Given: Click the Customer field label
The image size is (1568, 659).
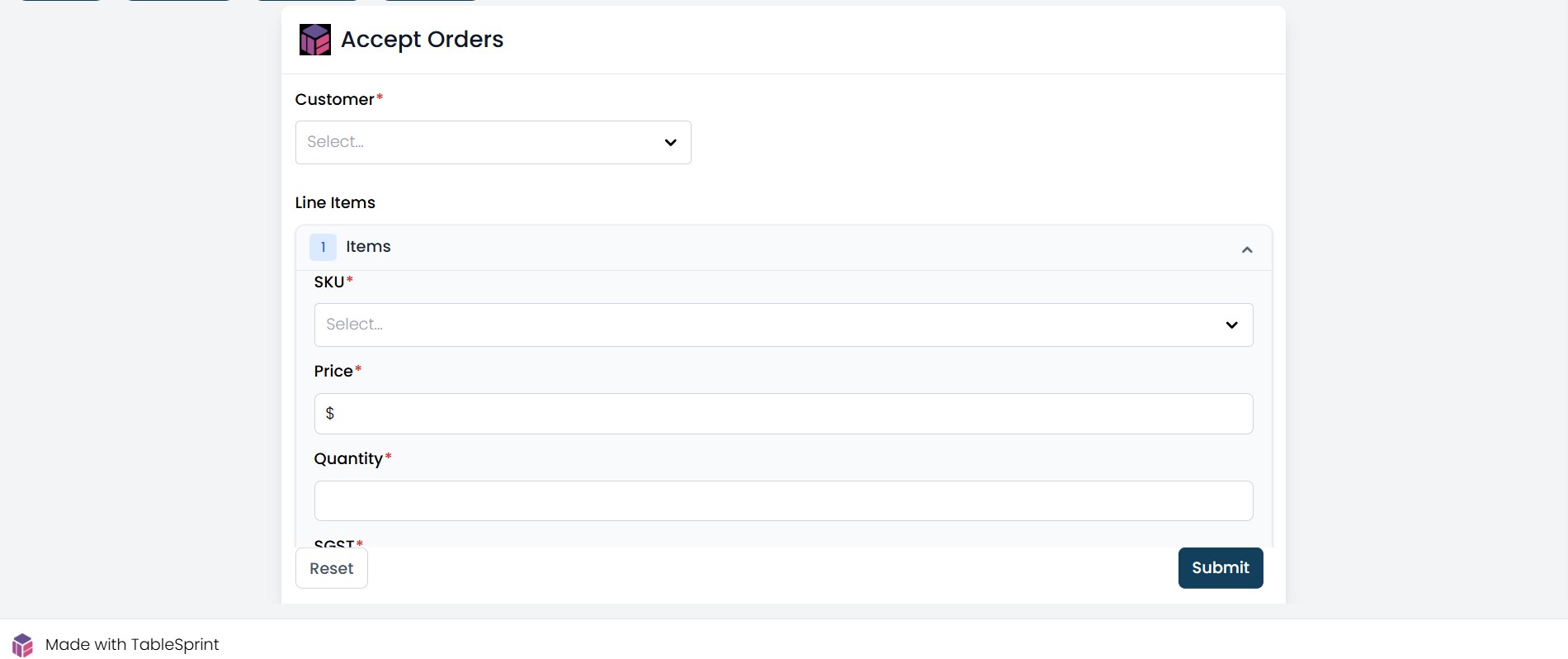Looking at the screenshot, I should (x=335, y=100).
